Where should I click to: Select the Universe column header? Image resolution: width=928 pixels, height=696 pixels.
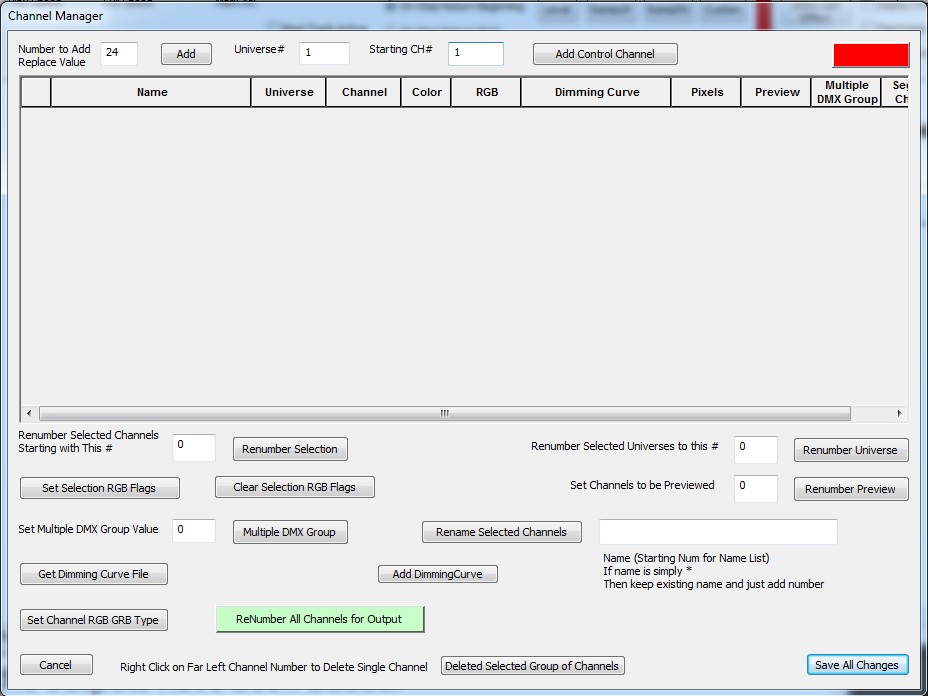pos(289,92)
